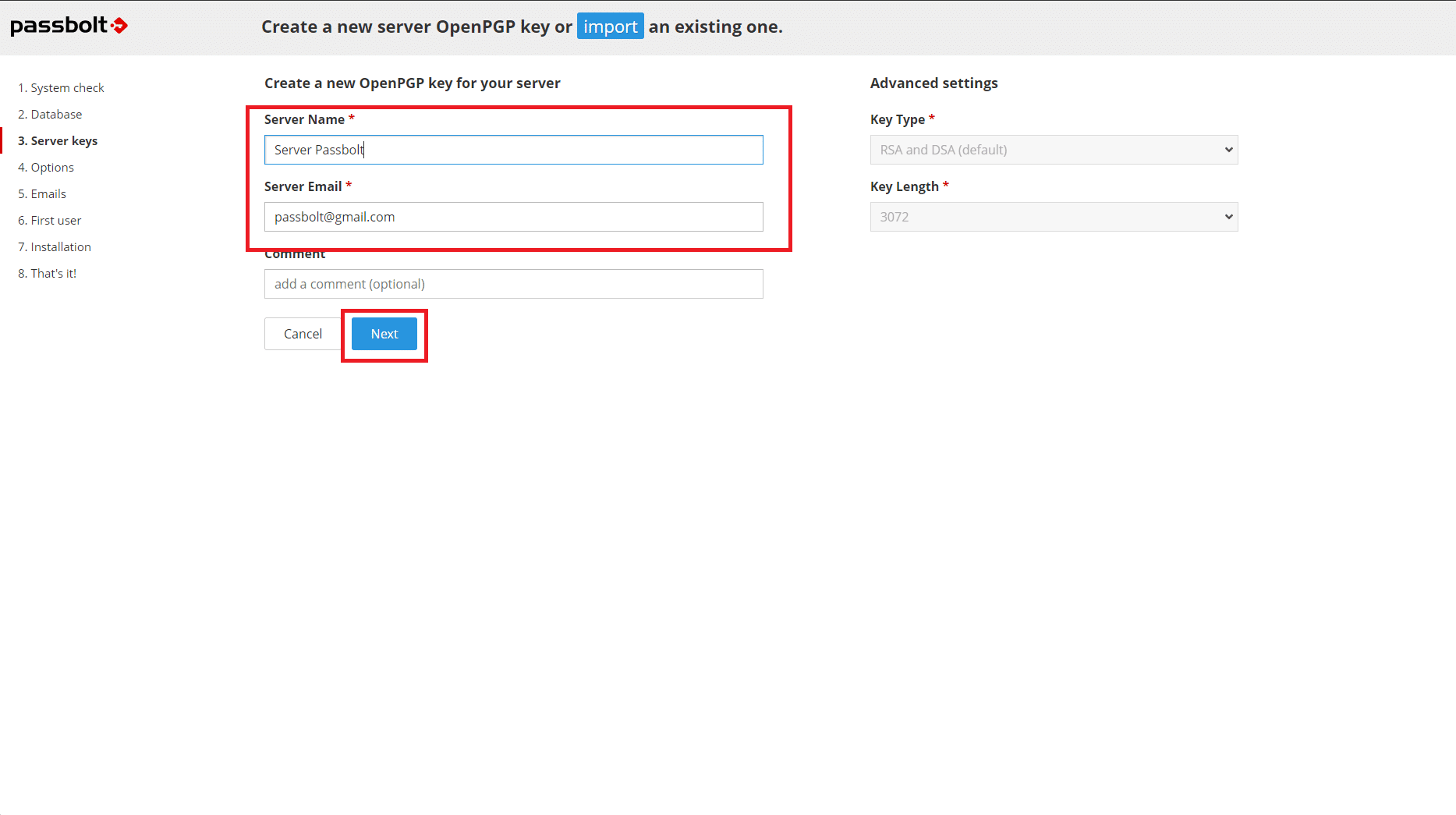The image size is (1456, 815).
Task: Click the Key Length dropdown arrow
Action: [x=1228, y=217]
